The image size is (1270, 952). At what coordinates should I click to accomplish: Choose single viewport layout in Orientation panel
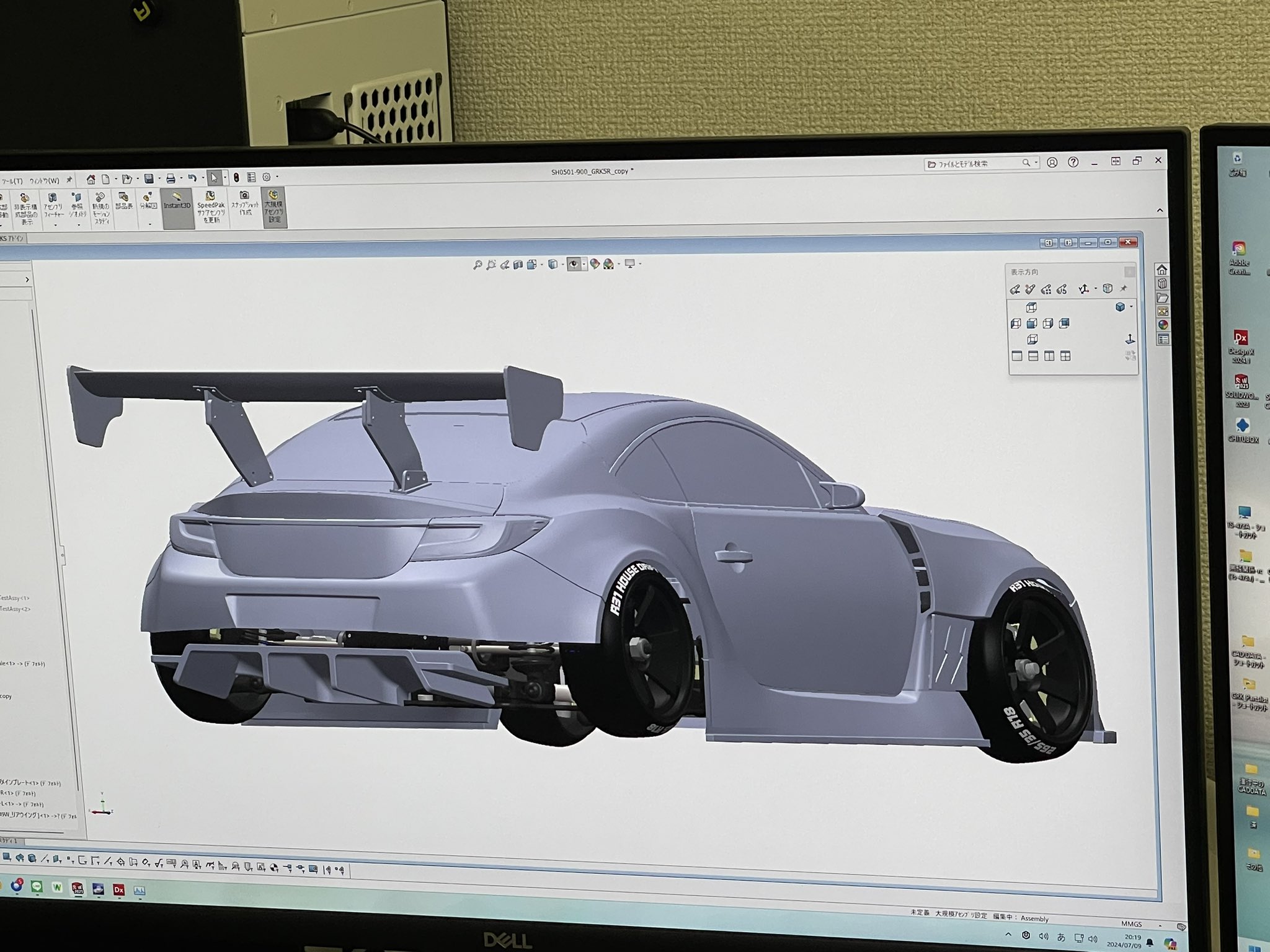coord(1017,356)
